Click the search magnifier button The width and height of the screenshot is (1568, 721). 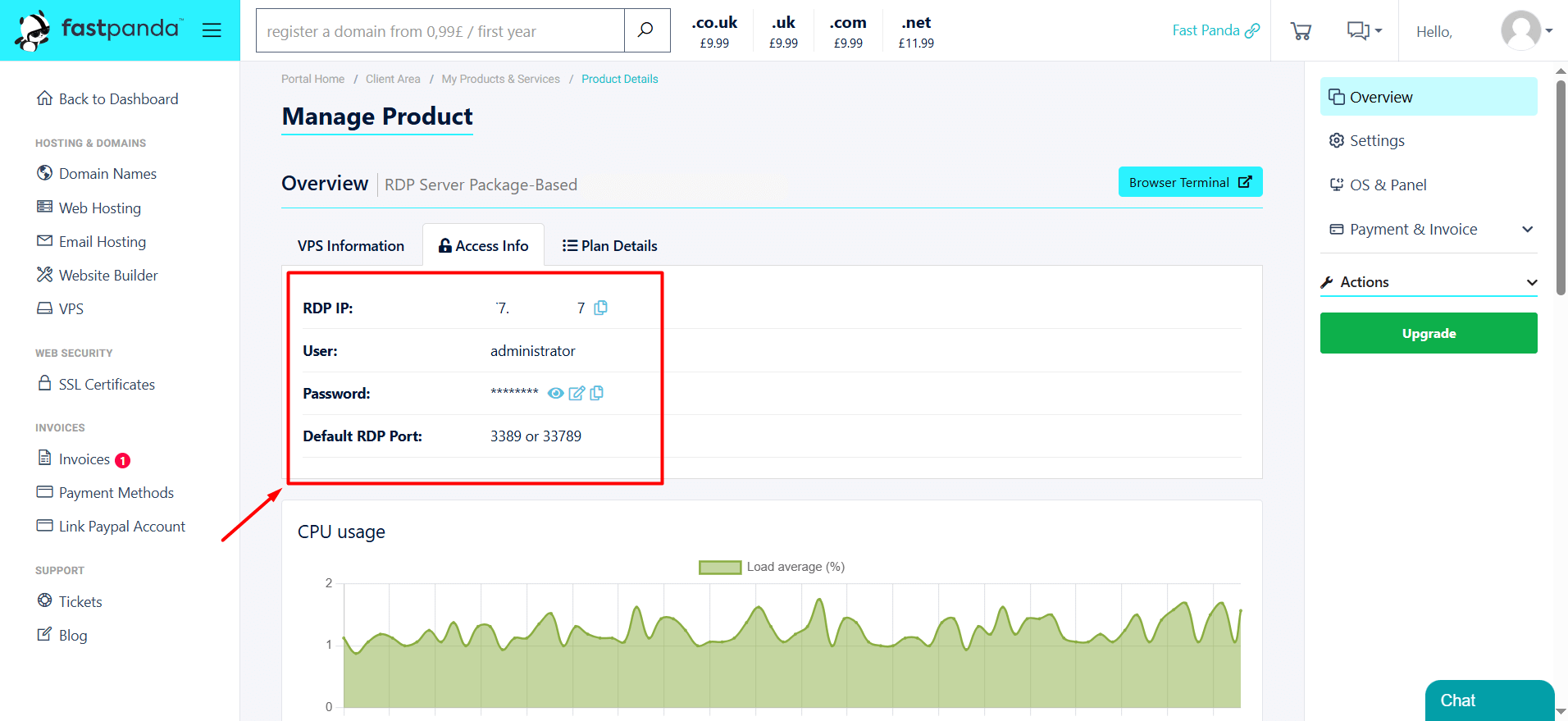646,31
